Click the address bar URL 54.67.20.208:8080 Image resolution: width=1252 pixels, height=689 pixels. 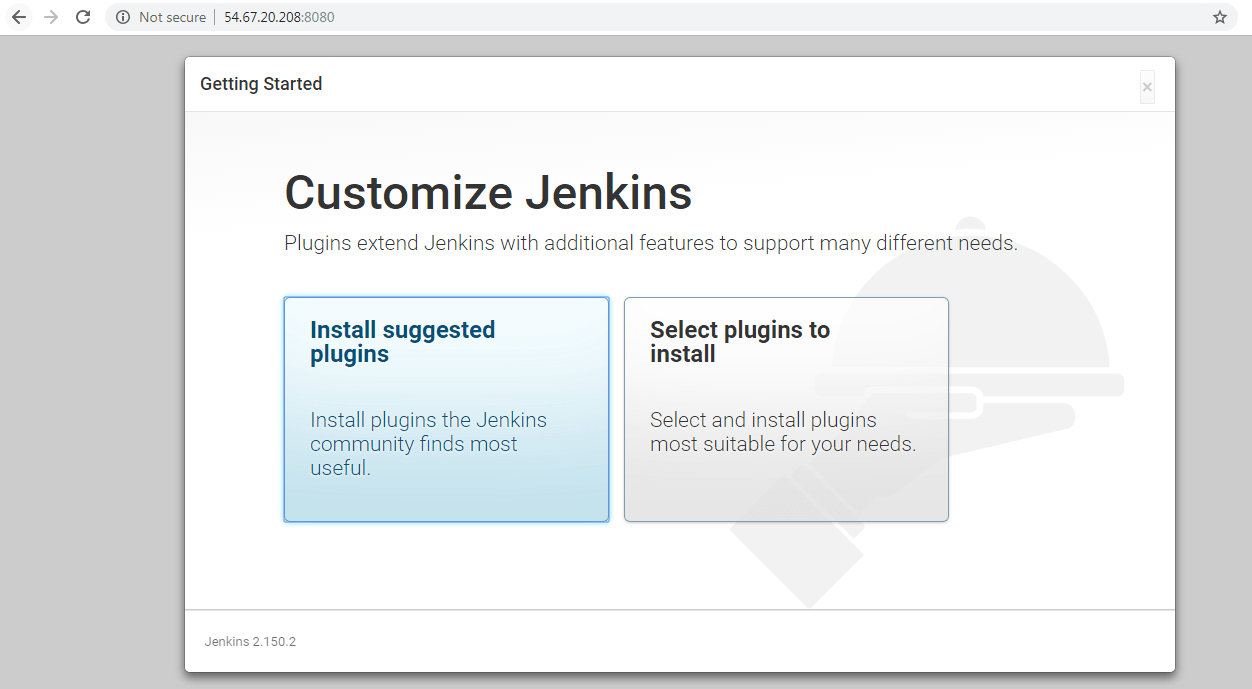point(279,17)
